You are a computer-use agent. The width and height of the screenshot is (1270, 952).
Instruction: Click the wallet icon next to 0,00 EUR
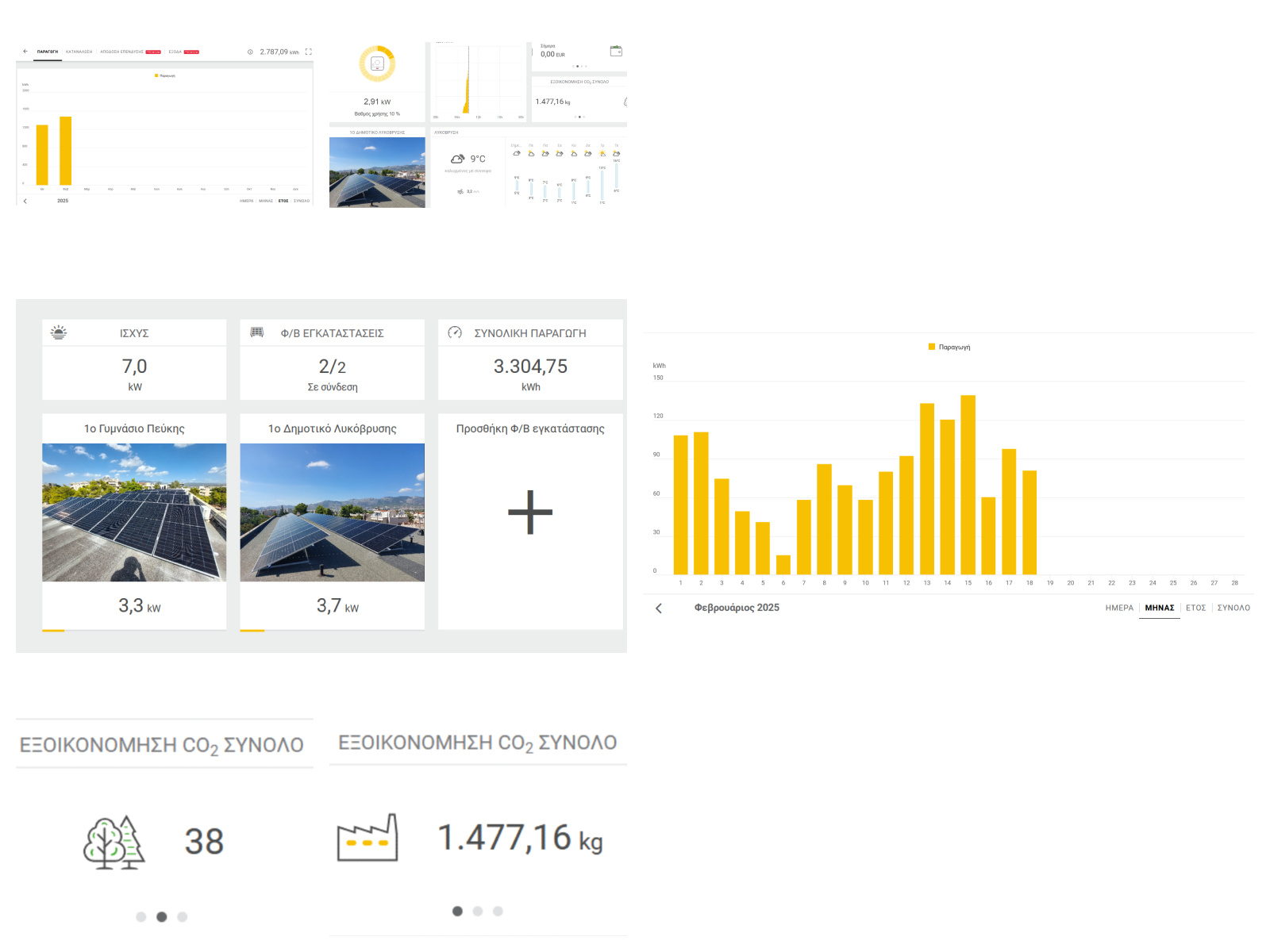(x=616, y=51)
